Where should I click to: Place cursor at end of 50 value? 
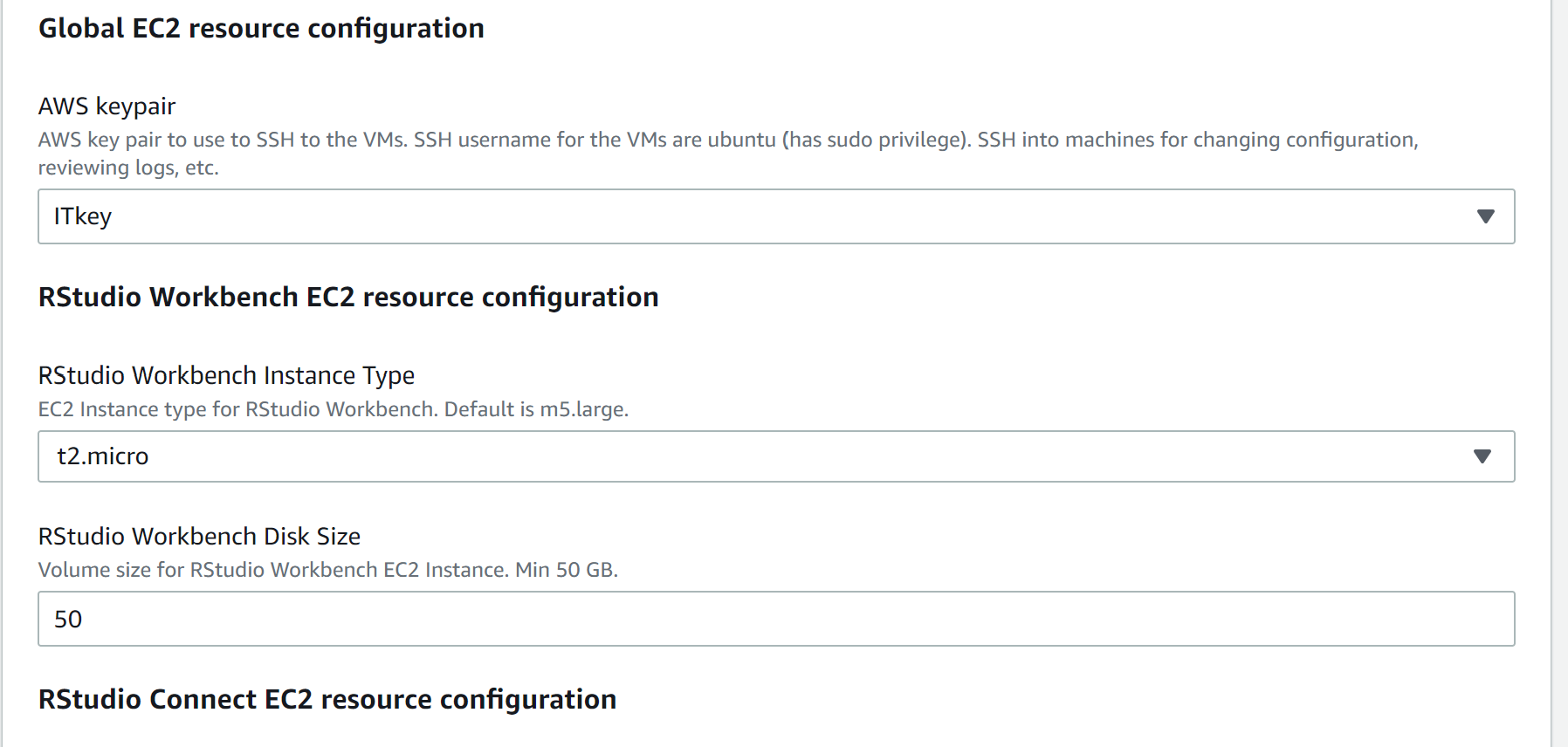87,619
